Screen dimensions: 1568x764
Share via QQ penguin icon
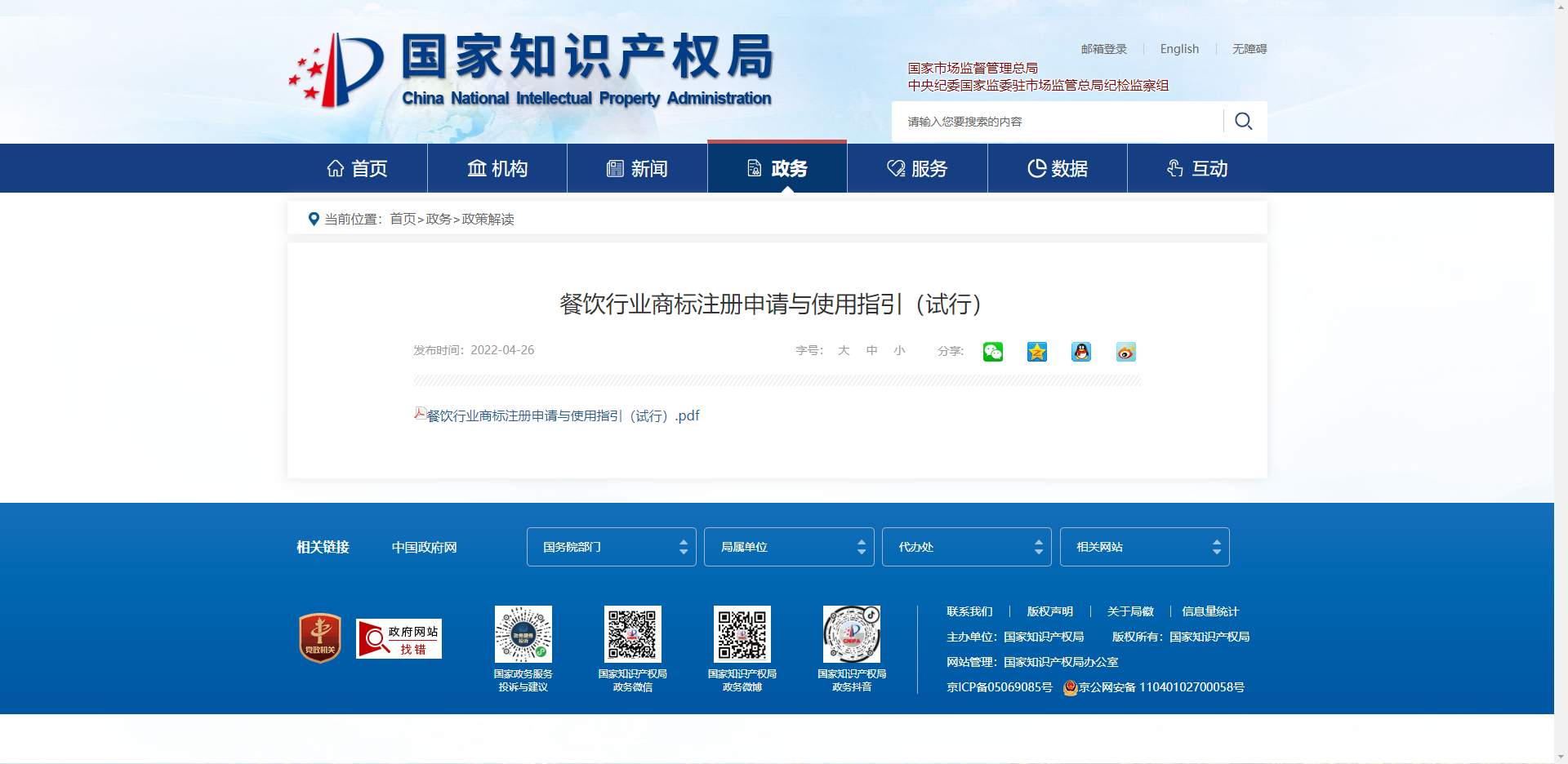pyautogui.click(x=1080, y=352)
